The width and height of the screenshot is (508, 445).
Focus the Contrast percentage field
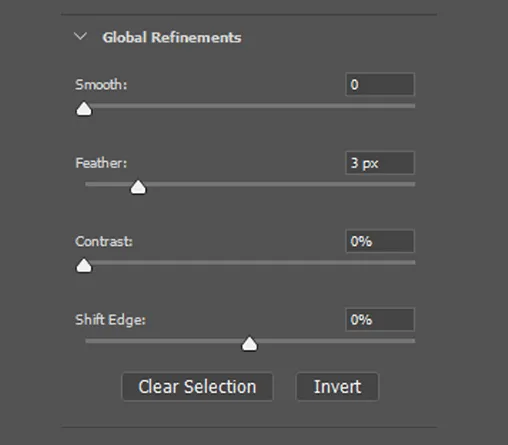tap(380, 241)
